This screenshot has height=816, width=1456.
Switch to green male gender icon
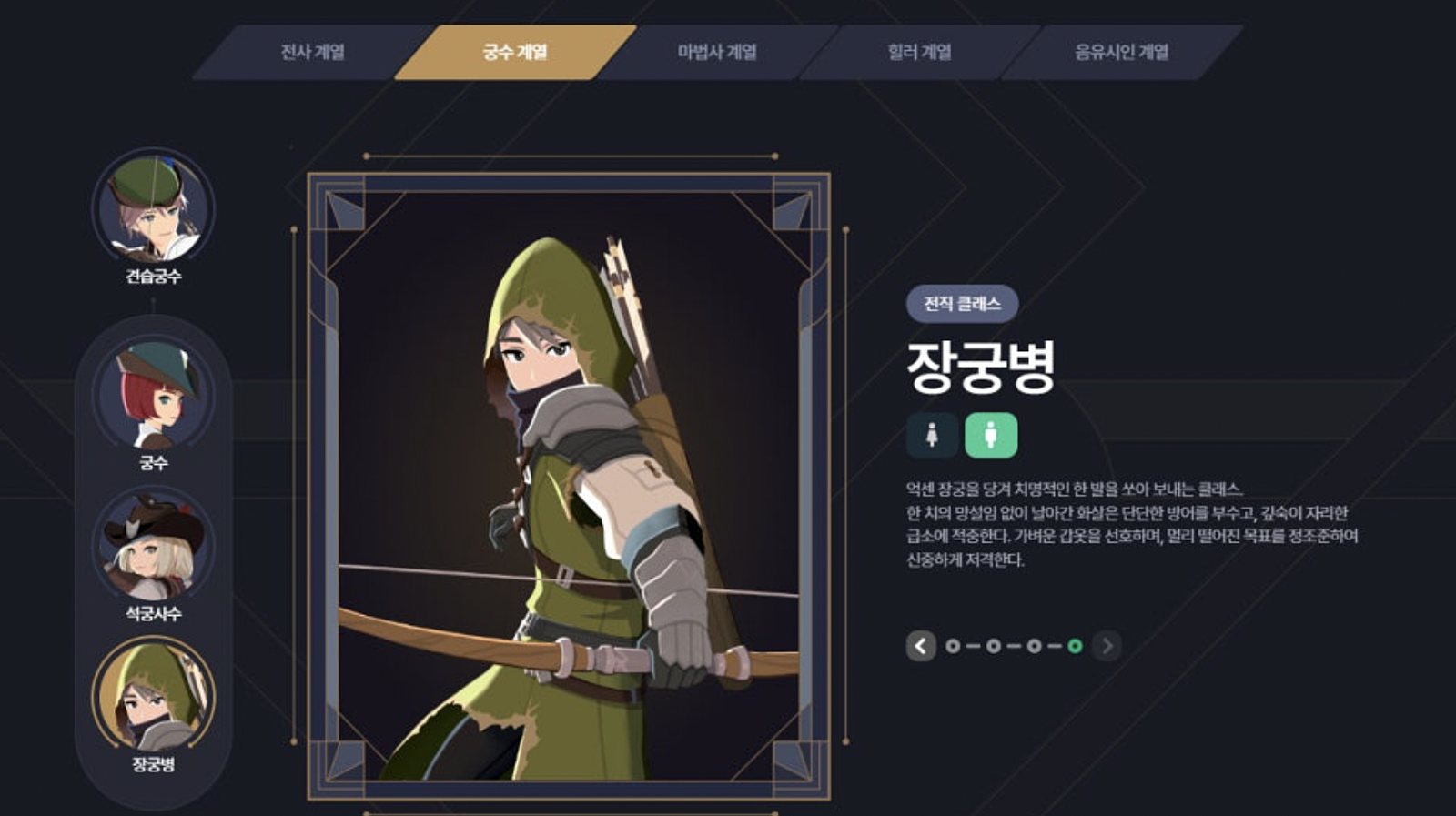pyautogui.click(x=991, y=435)
